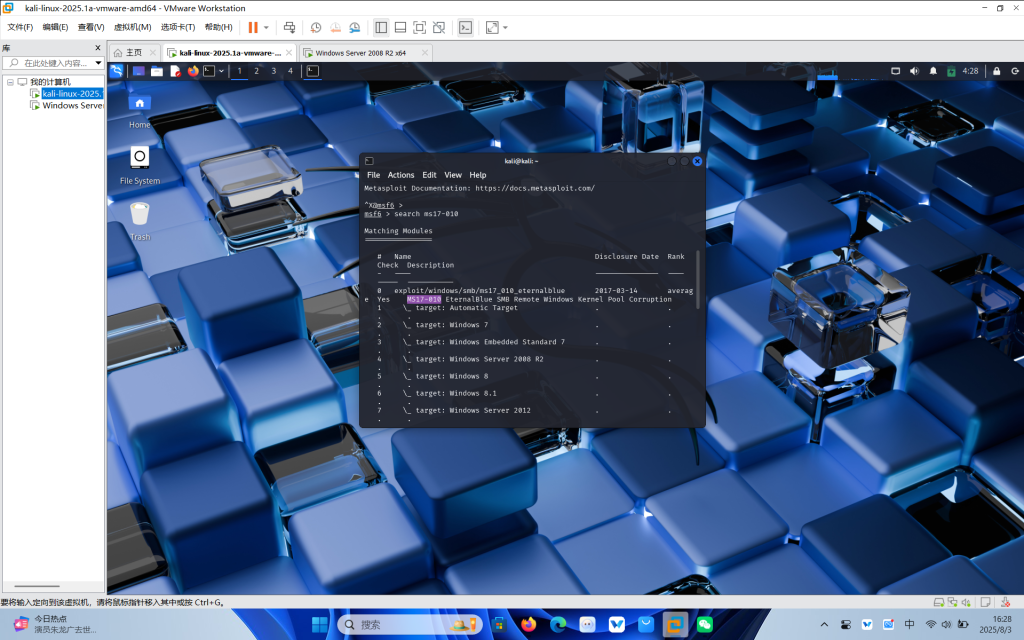1024x640 pixels.
Task: Open Firefox in the Kali panel
Action: pos(193,71)
